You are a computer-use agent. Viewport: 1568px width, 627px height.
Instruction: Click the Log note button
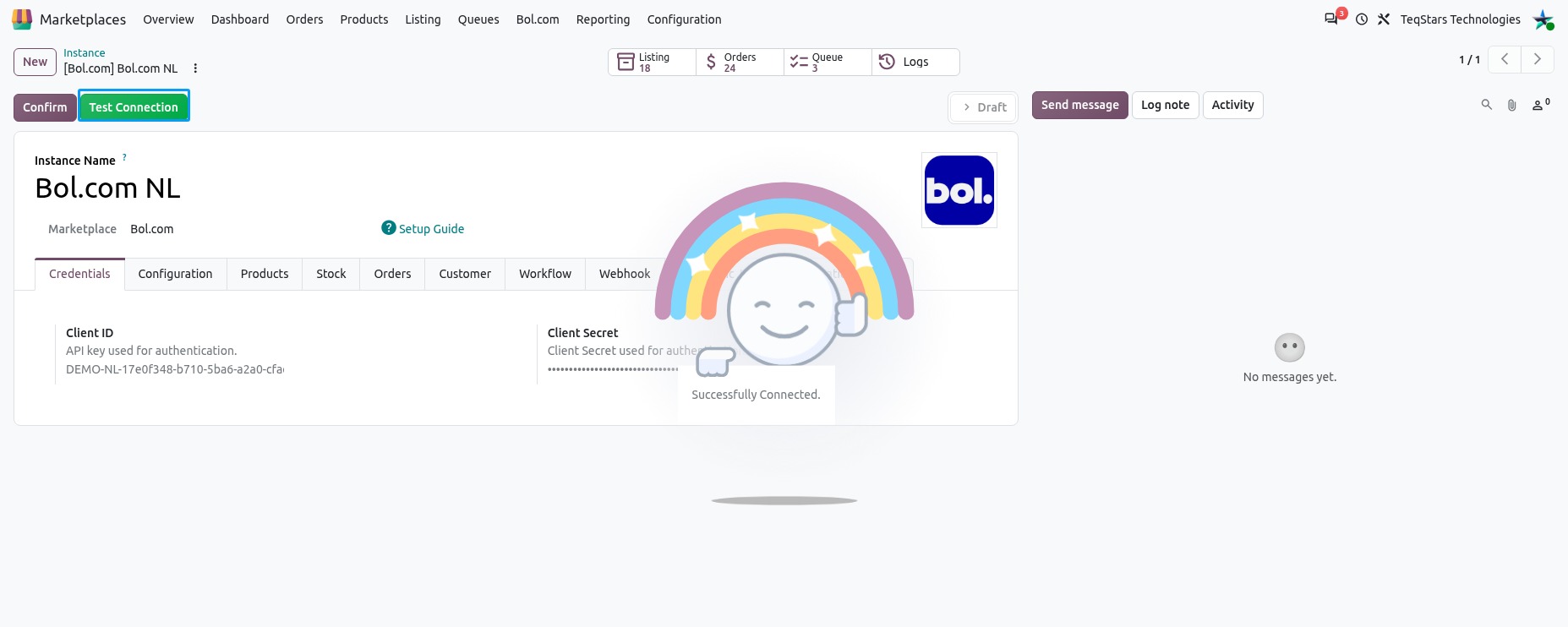[x=1166, y=105]
